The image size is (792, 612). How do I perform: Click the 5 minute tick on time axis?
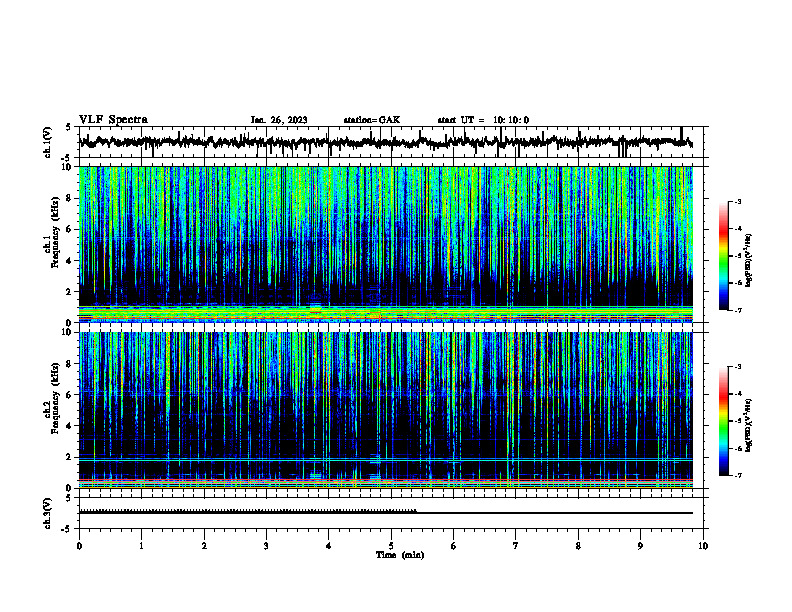(x=391, y=546)
